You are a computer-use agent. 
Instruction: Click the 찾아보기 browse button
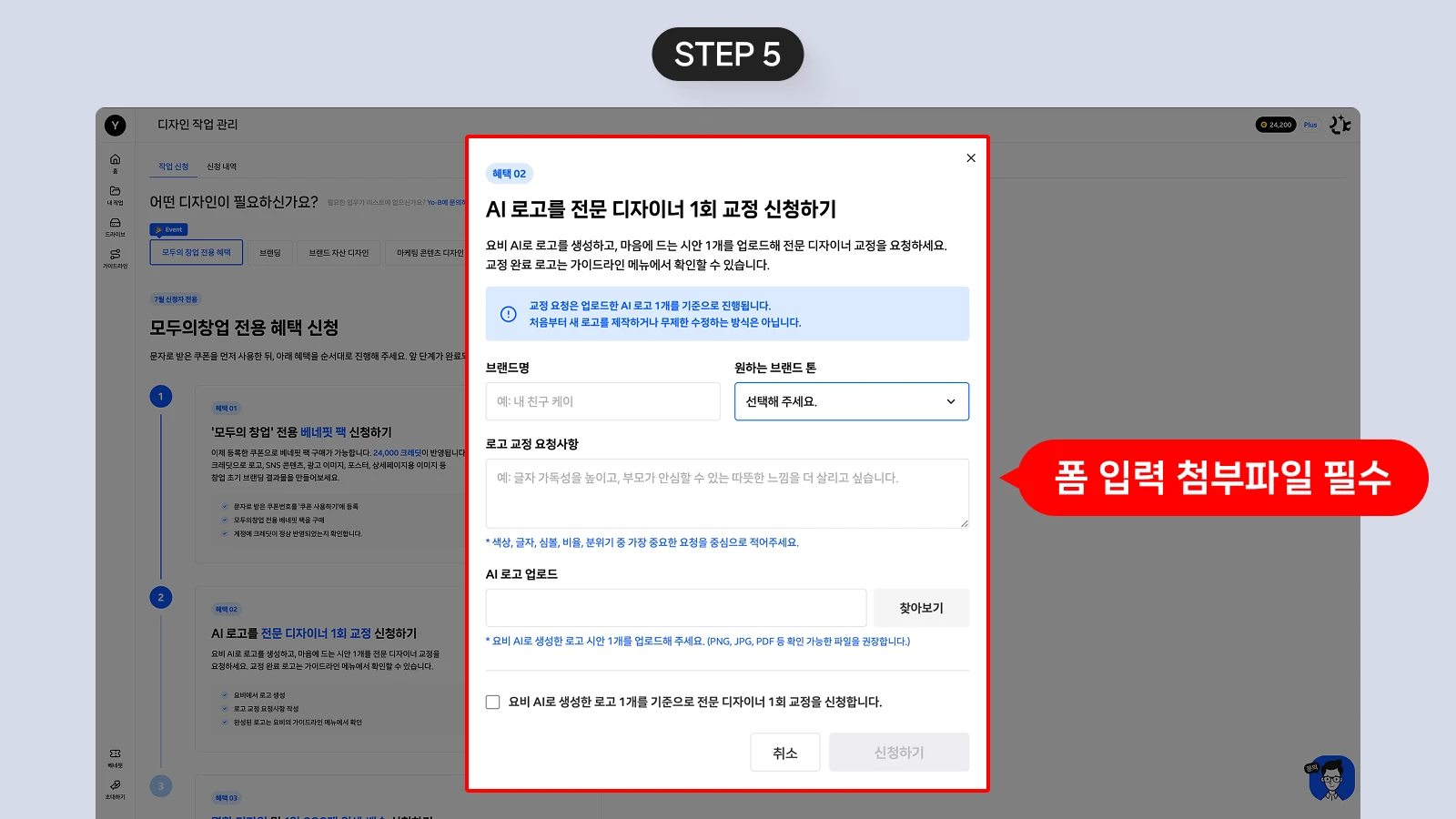click(x=921, y=608)
